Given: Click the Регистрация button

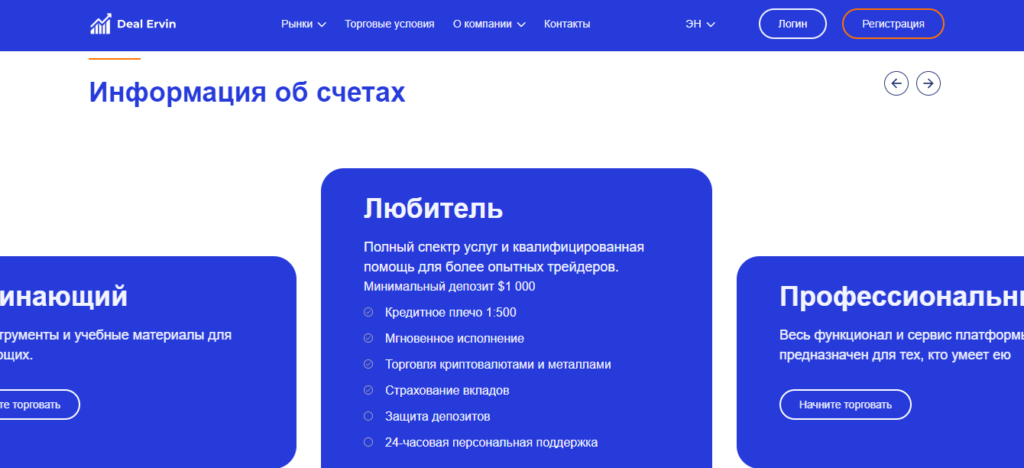Looking at the screenshot, I should pyautogui.click(x=892, y=24).
